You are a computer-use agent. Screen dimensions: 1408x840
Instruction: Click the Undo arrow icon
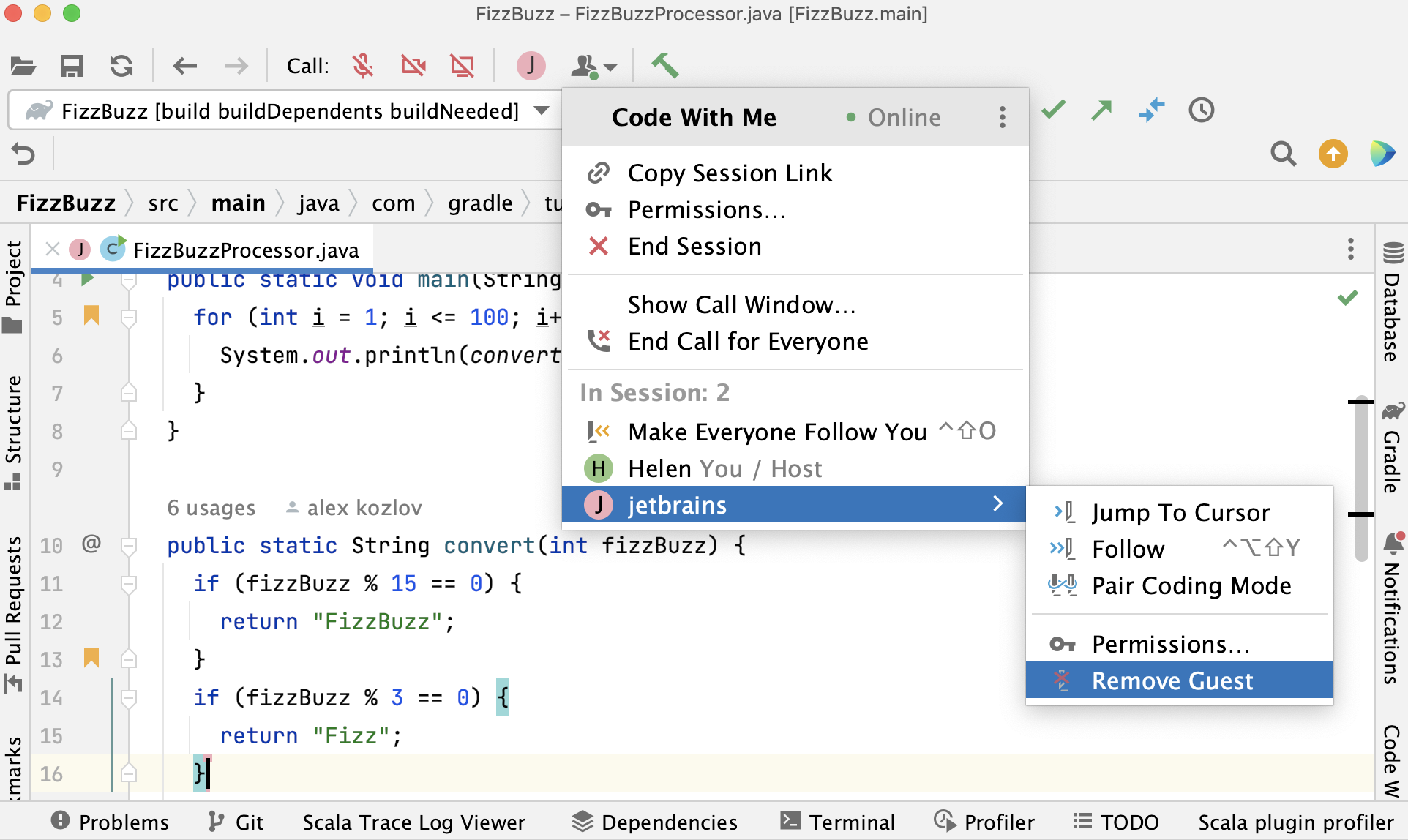(x=23, y=154)
